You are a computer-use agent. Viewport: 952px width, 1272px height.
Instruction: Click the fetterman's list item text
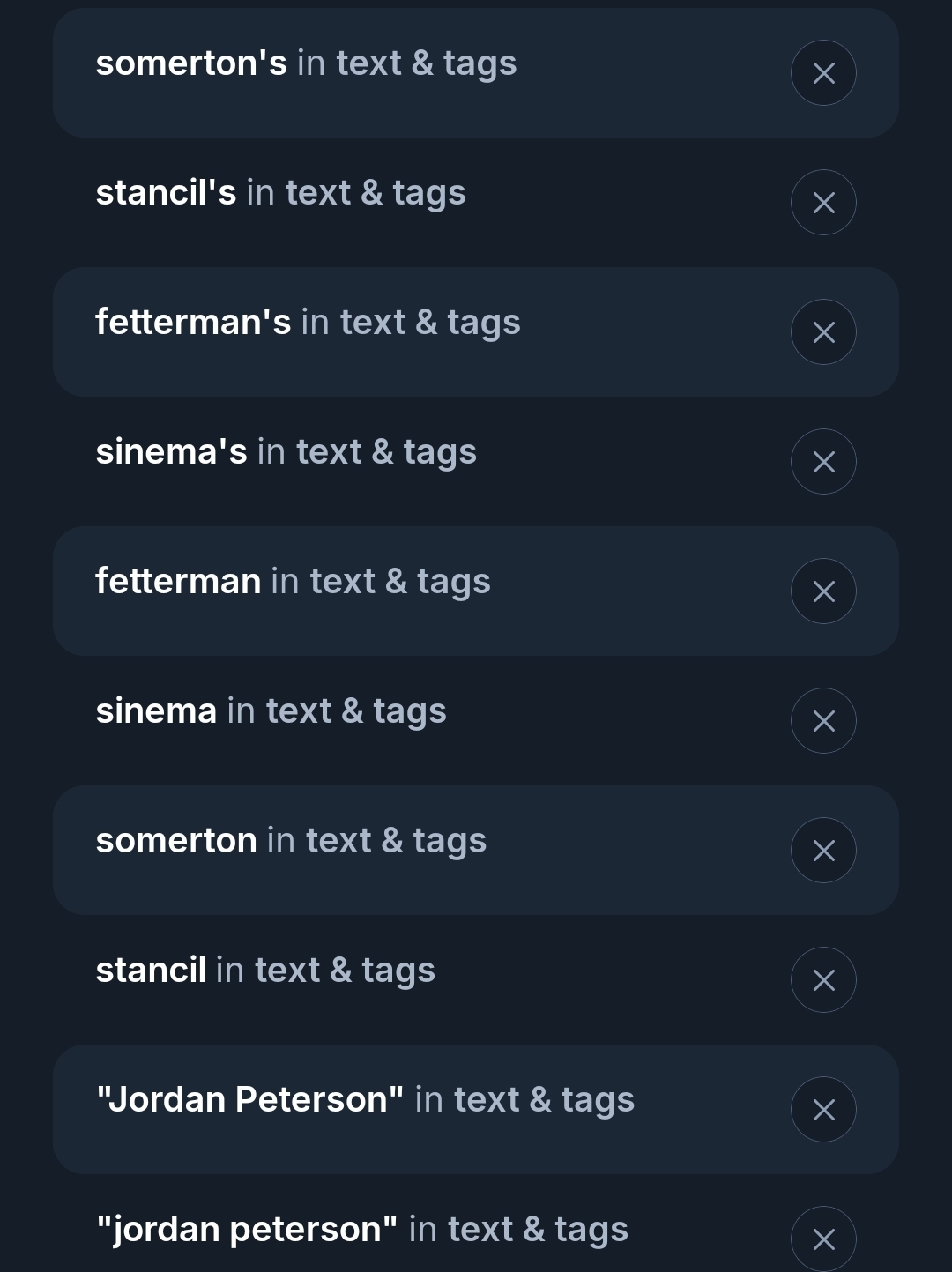point(308,323)
